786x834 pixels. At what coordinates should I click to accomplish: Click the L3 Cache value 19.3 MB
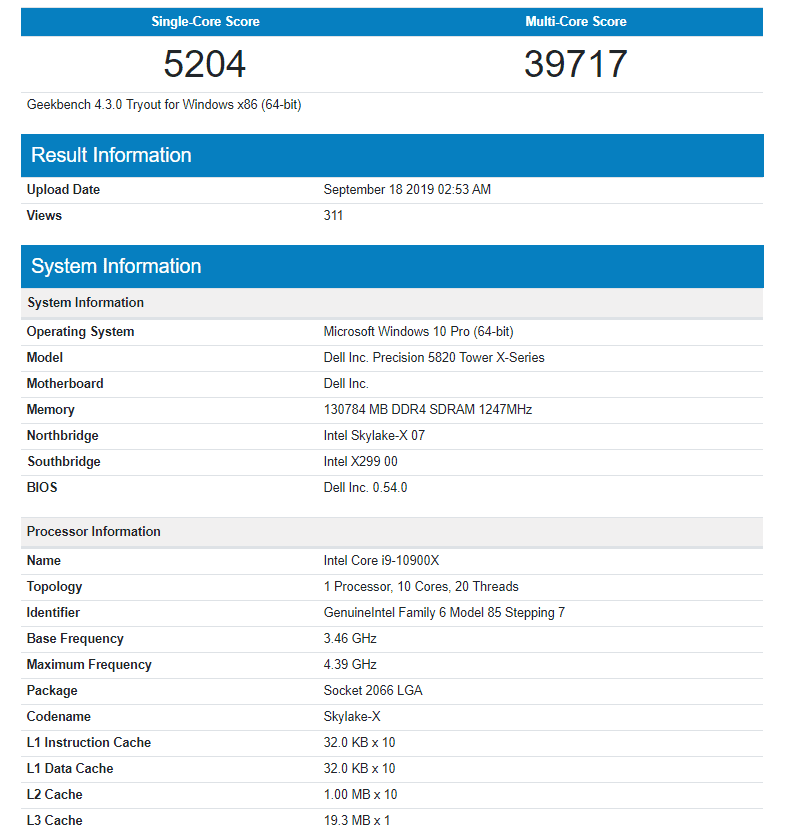coord(357,821)
